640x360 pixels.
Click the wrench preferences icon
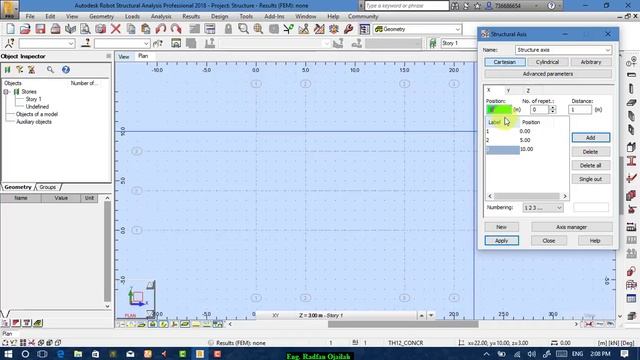click(349, 29)
